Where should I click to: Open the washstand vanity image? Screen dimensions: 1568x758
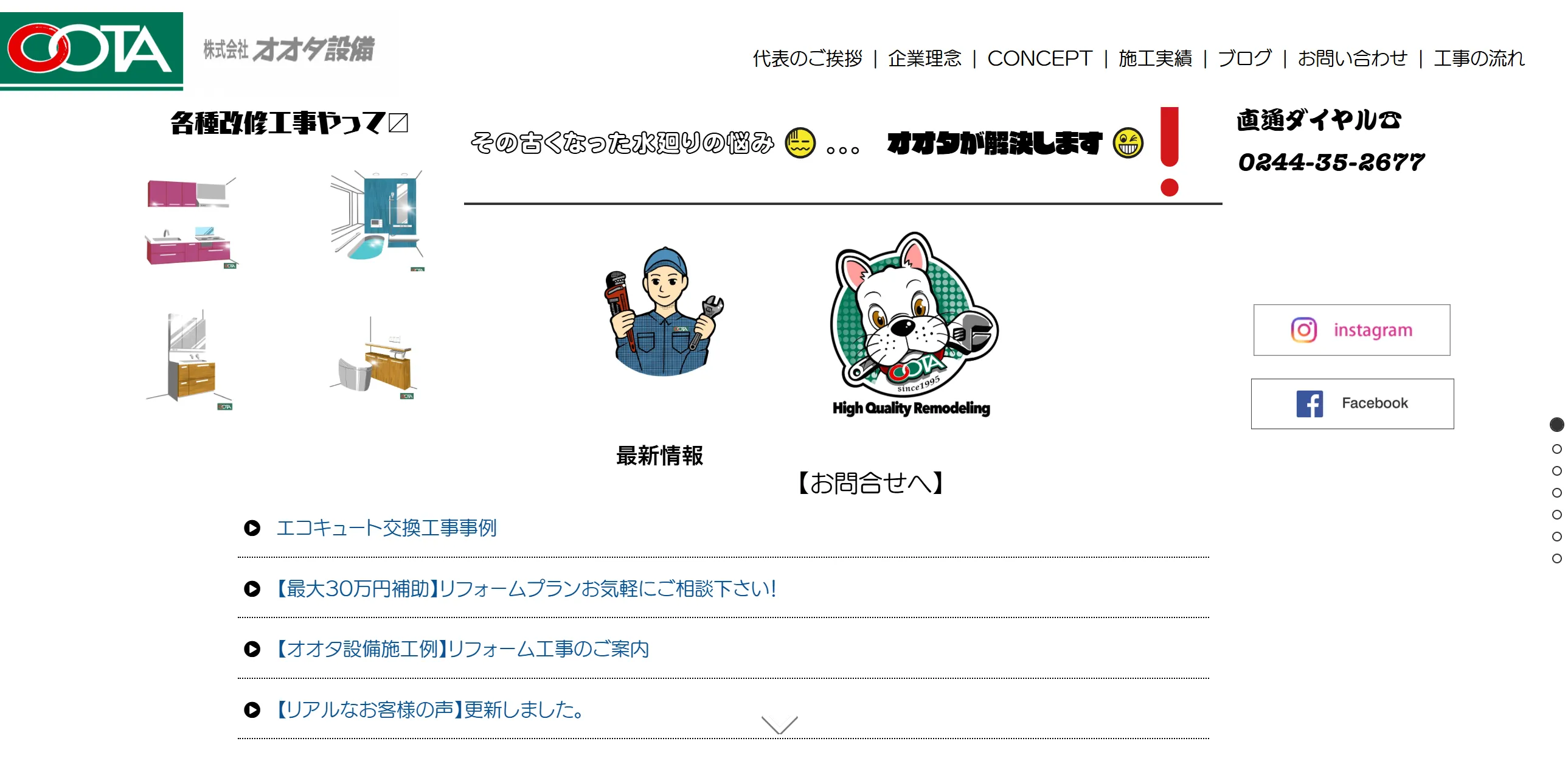[x=190, y=360]
